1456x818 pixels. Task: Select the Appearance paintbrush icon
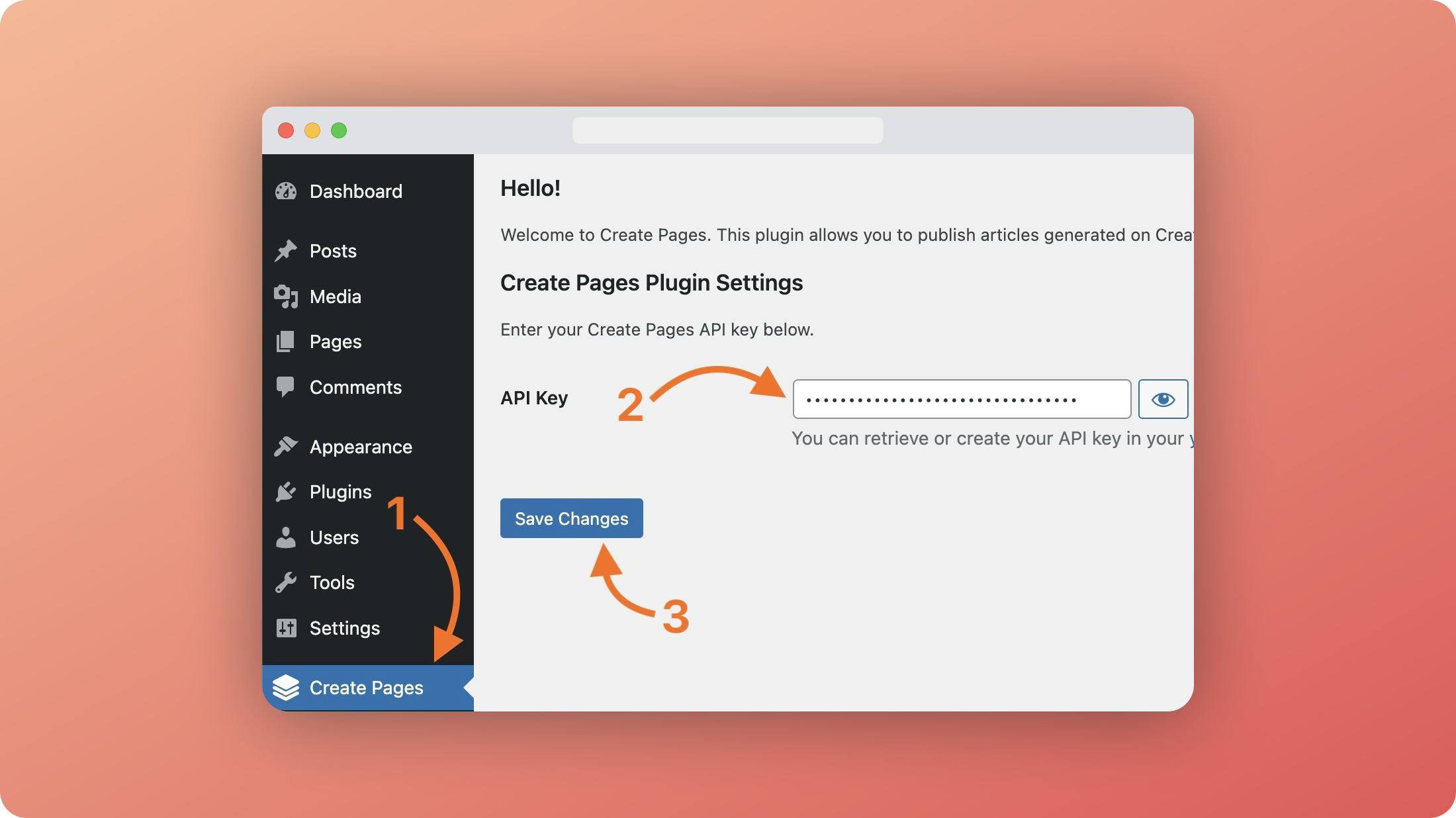click(286, 446)
